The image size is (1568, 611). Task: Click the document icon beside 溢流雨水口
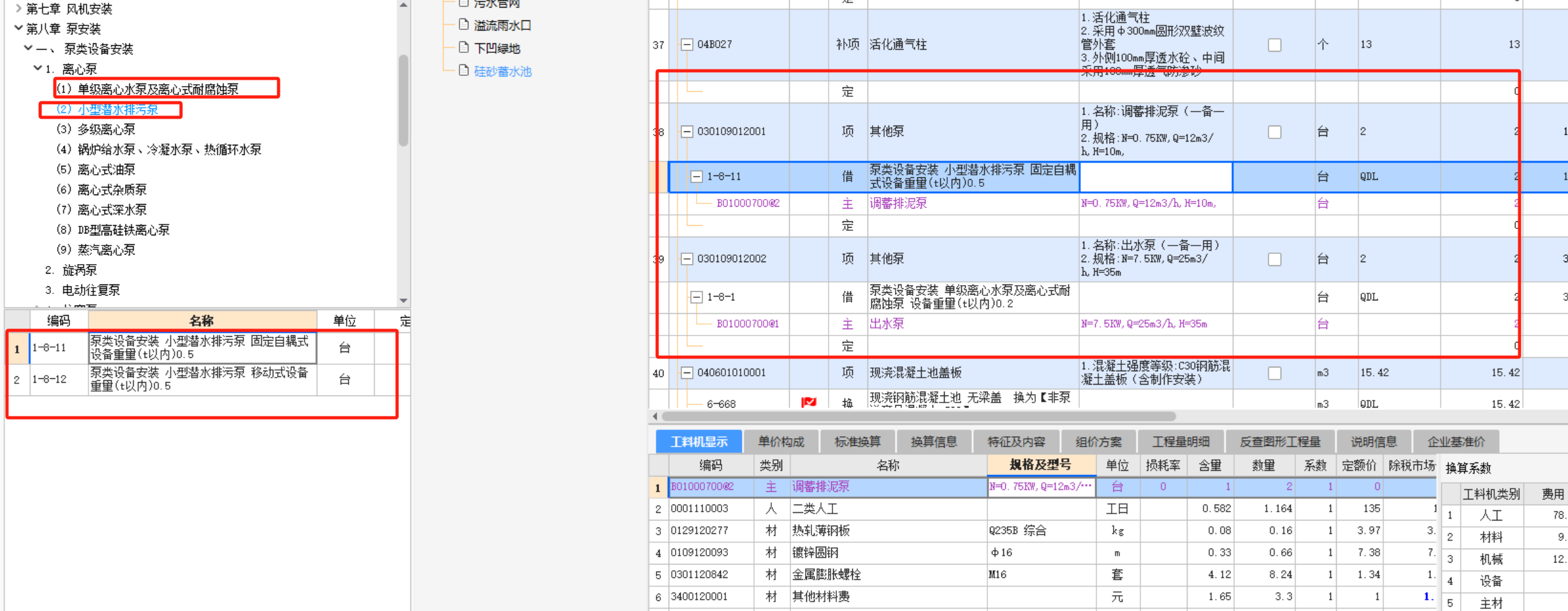click(464, 25)
